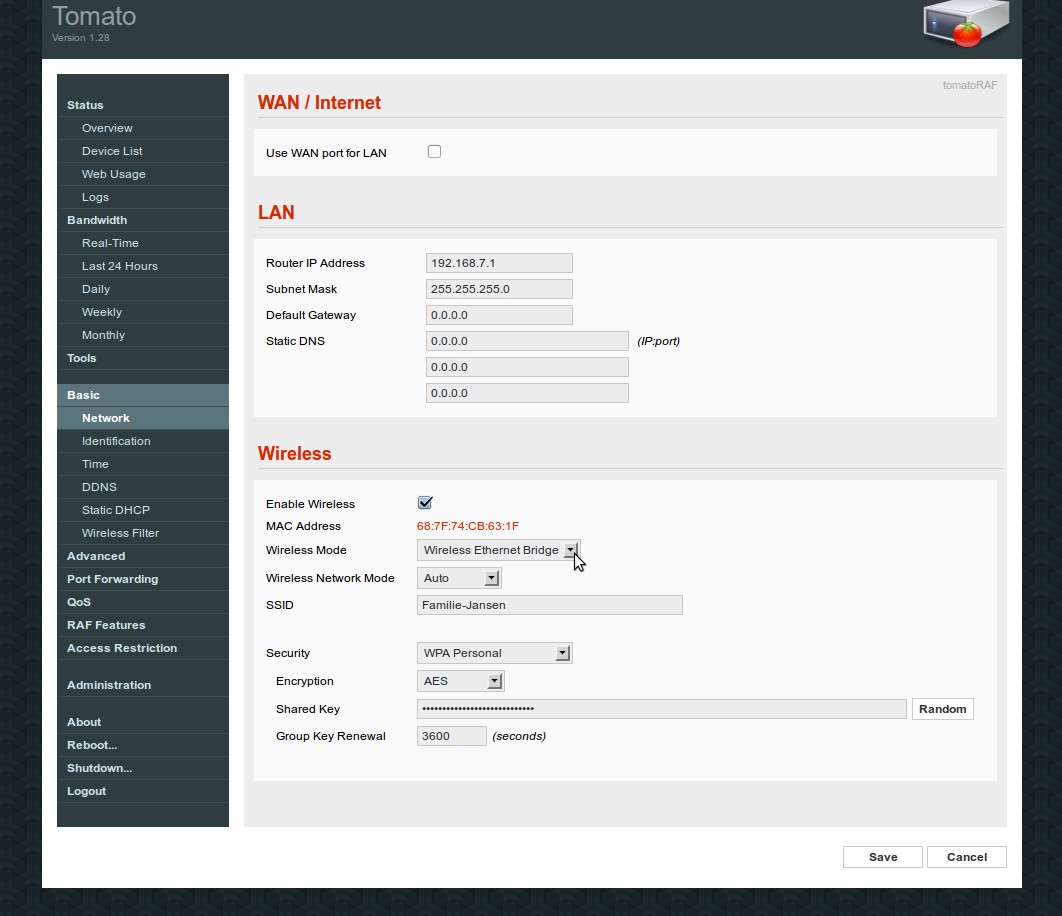The height and width of the screenshot is (916, 1062).
Task: Select the Router IP Address field
Action: click(498, 262)
